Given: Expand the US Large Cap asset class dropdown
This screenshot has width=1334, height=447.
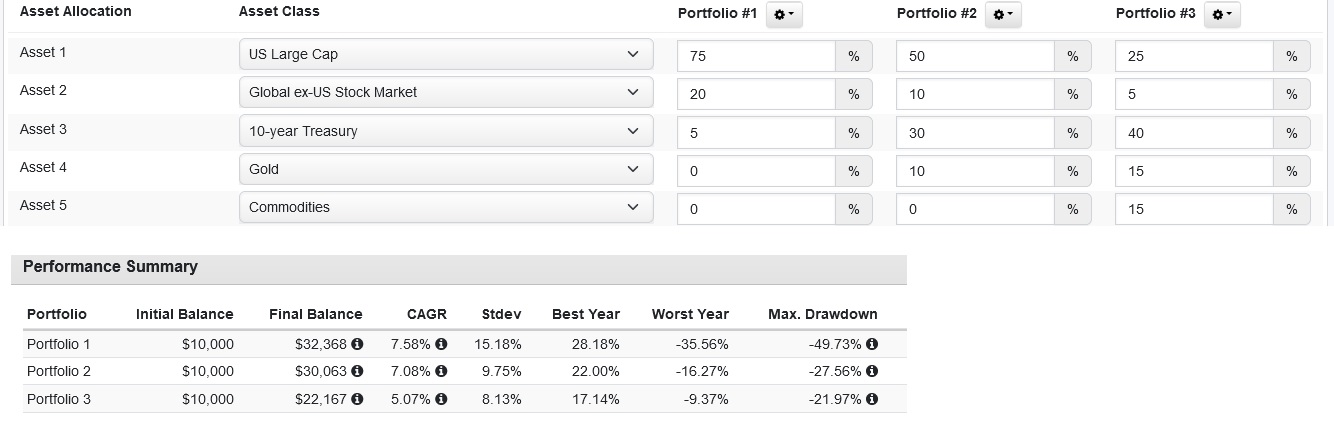Looking at the screenshot, I should click(x=445, y=54).
